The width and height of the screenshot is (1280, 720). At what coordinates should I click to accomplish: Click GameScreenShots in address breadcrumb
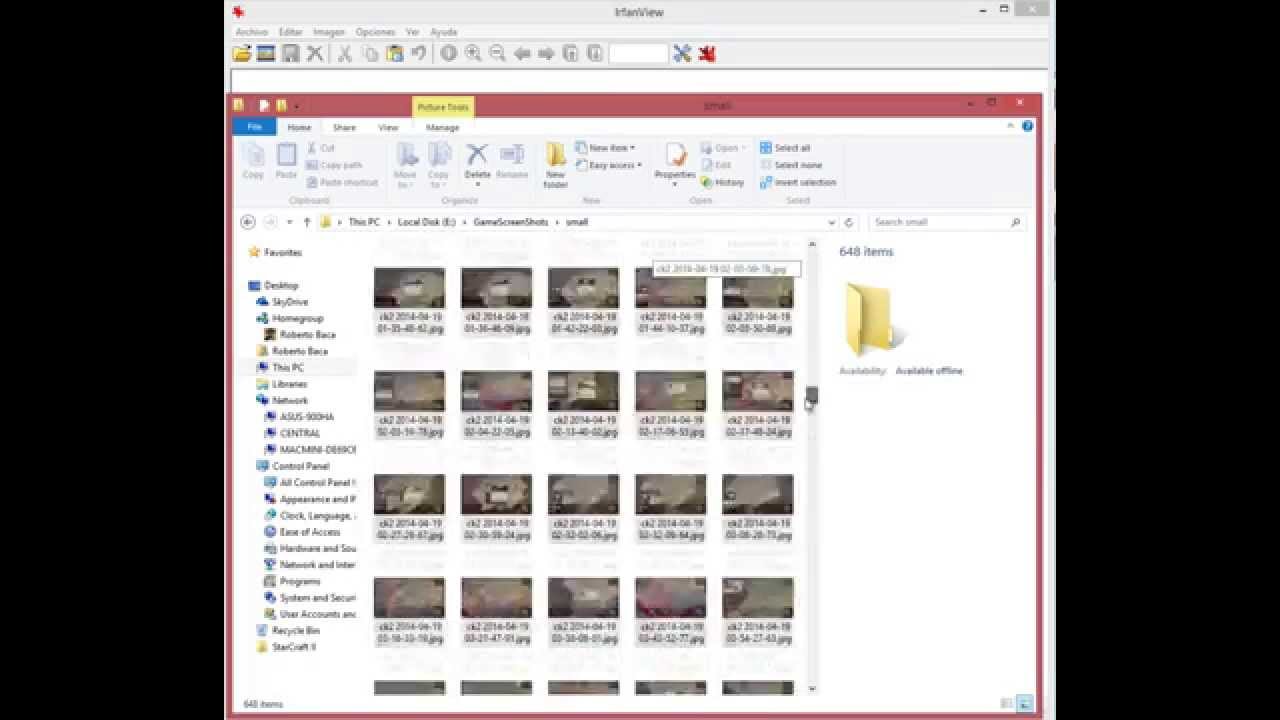pyautogui.click(x=510, y=222)
